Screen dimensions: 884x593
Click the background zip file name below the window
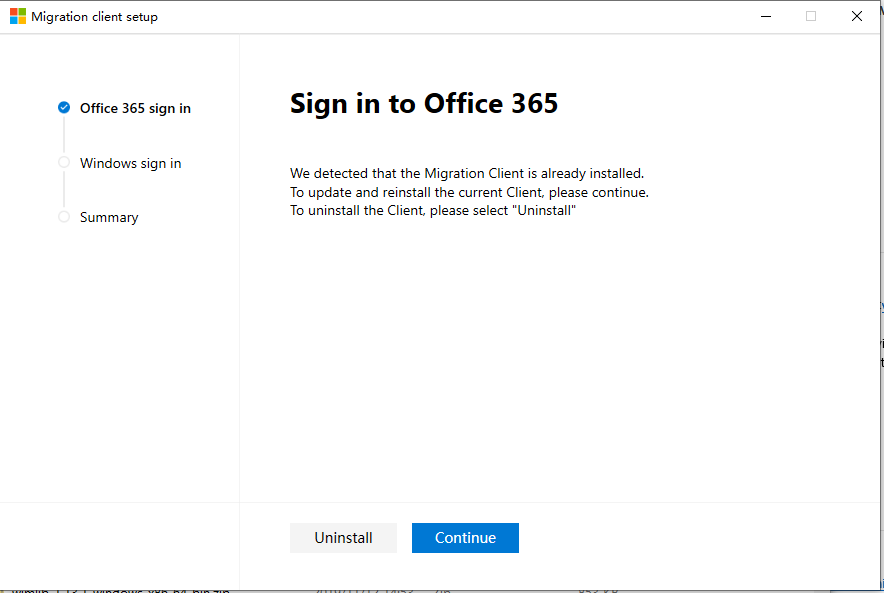click(120, 590)
